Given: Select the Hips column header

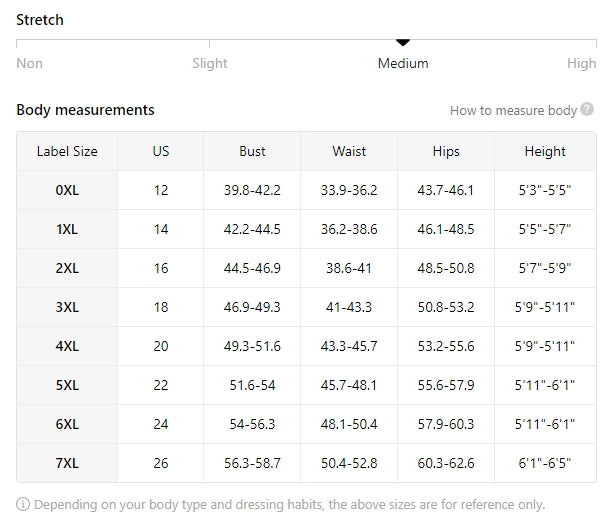Looking at the screenshot, I should (x=446, y=152).
